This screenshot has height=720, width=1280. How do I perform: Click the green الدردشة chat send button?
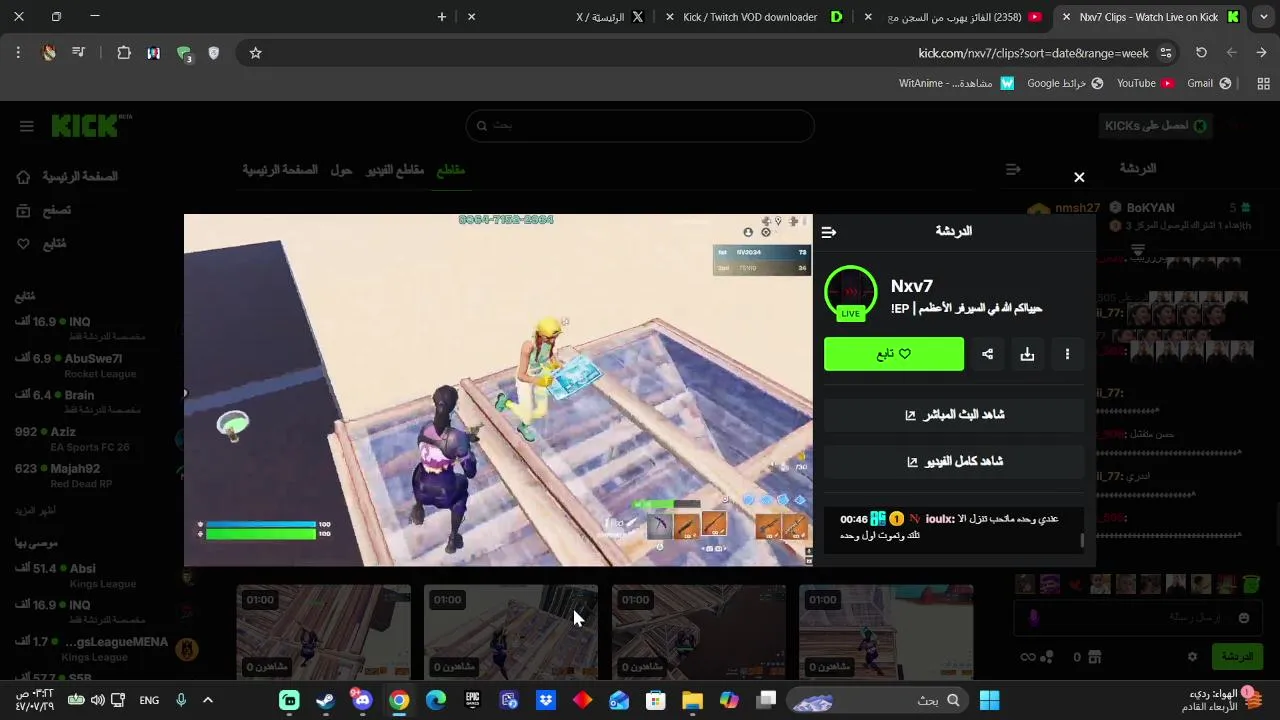1238,656
